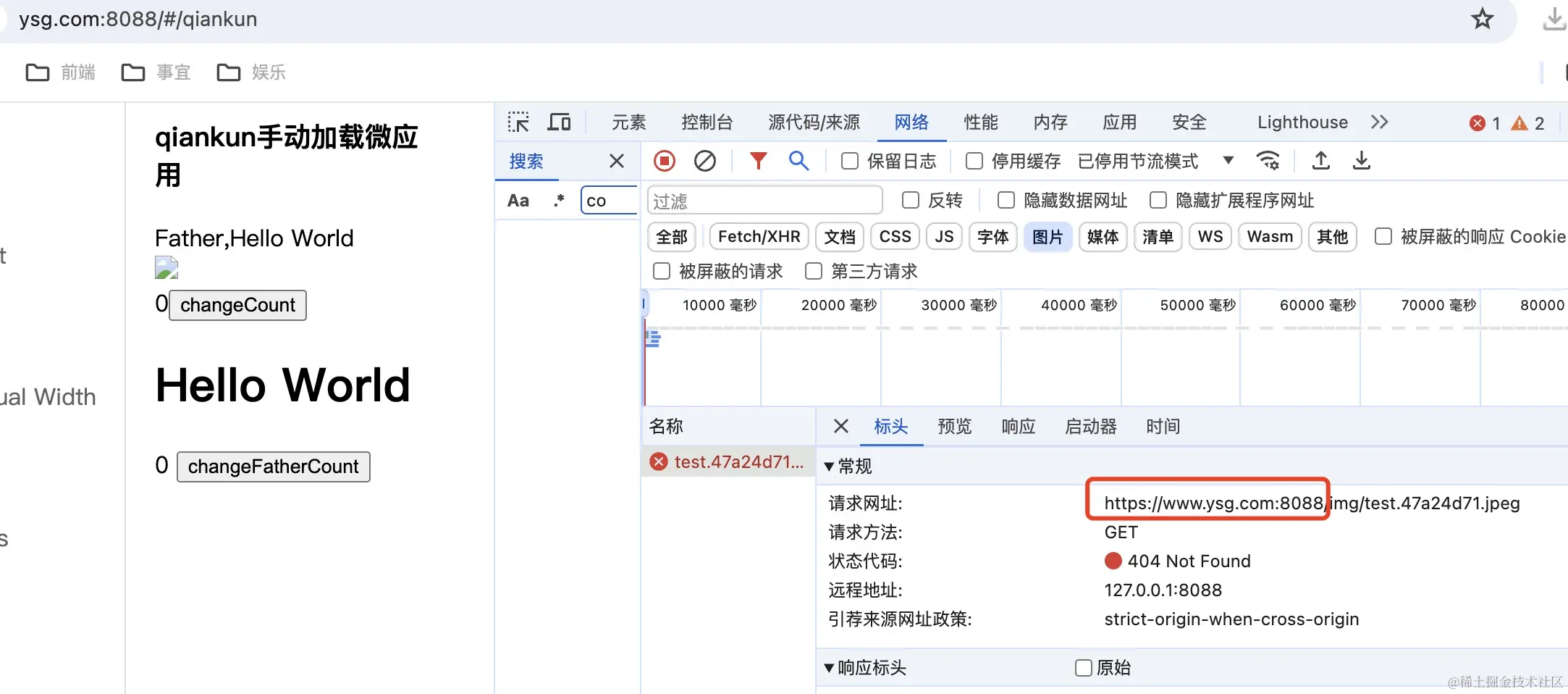Stop recording network log
Screen dimensions: 1568x694
(x=665, y=161)
